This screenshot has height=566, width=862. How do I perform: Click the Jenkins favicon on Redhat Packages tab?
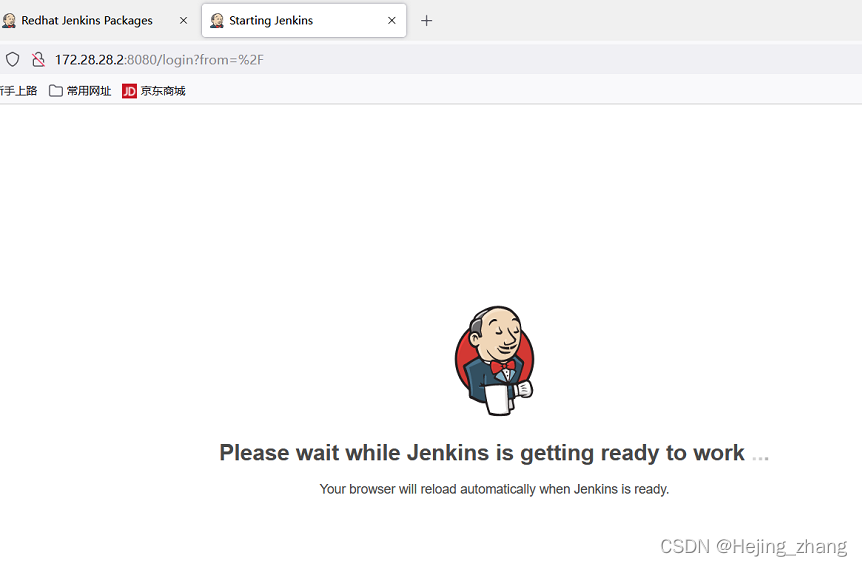[x=9, y=21]
